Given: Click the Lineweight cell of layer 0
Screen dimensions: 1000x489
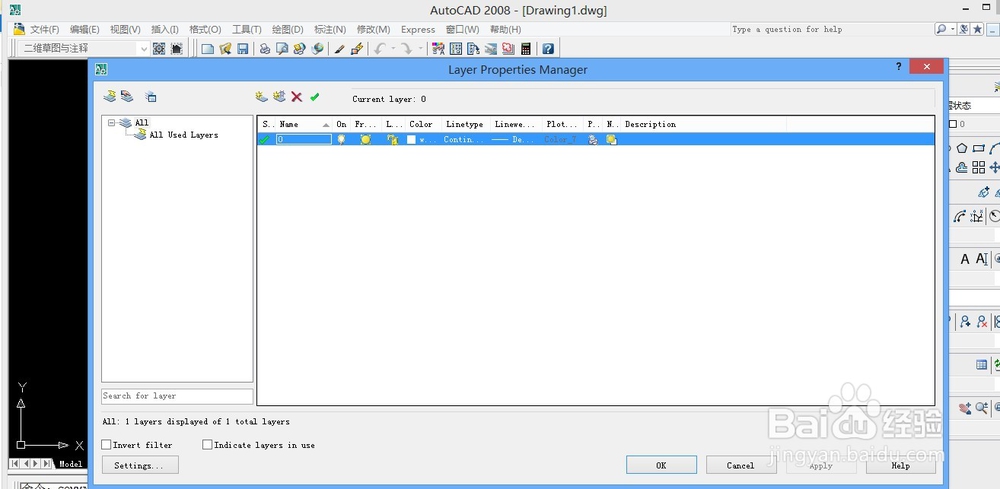Looking at the screenshot, I should click(x=515, y=140).
